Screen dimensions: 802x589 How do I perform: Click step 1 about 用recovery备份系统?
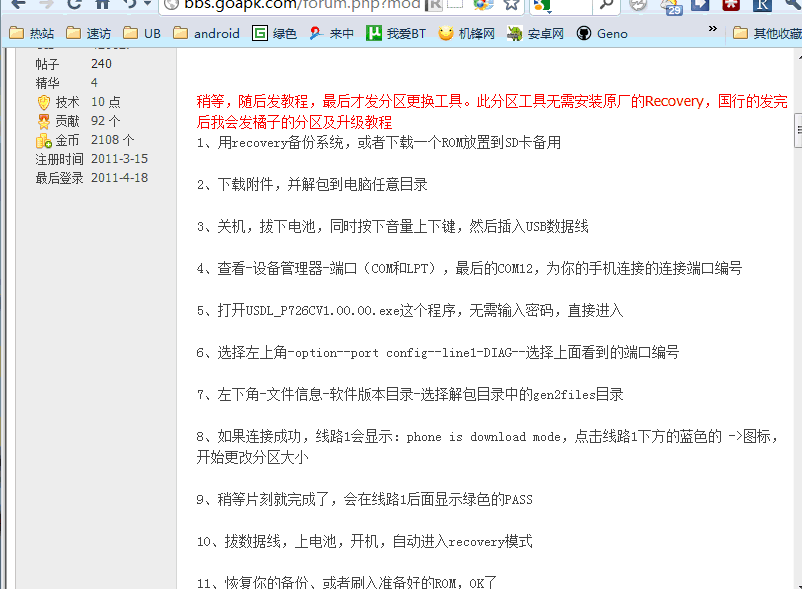(379, 142)
